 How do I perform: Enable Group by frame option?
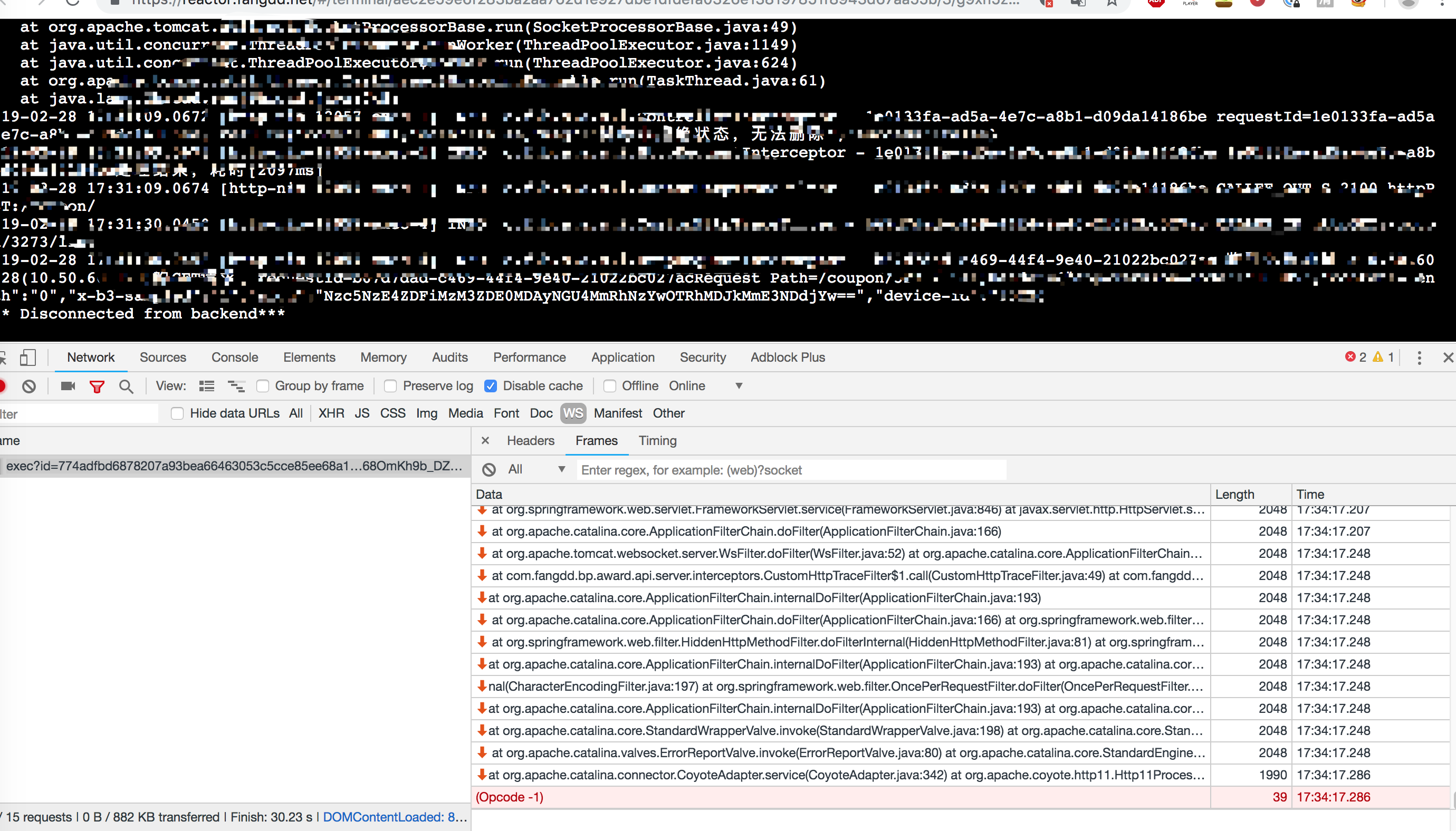click(x=263, y=386)
